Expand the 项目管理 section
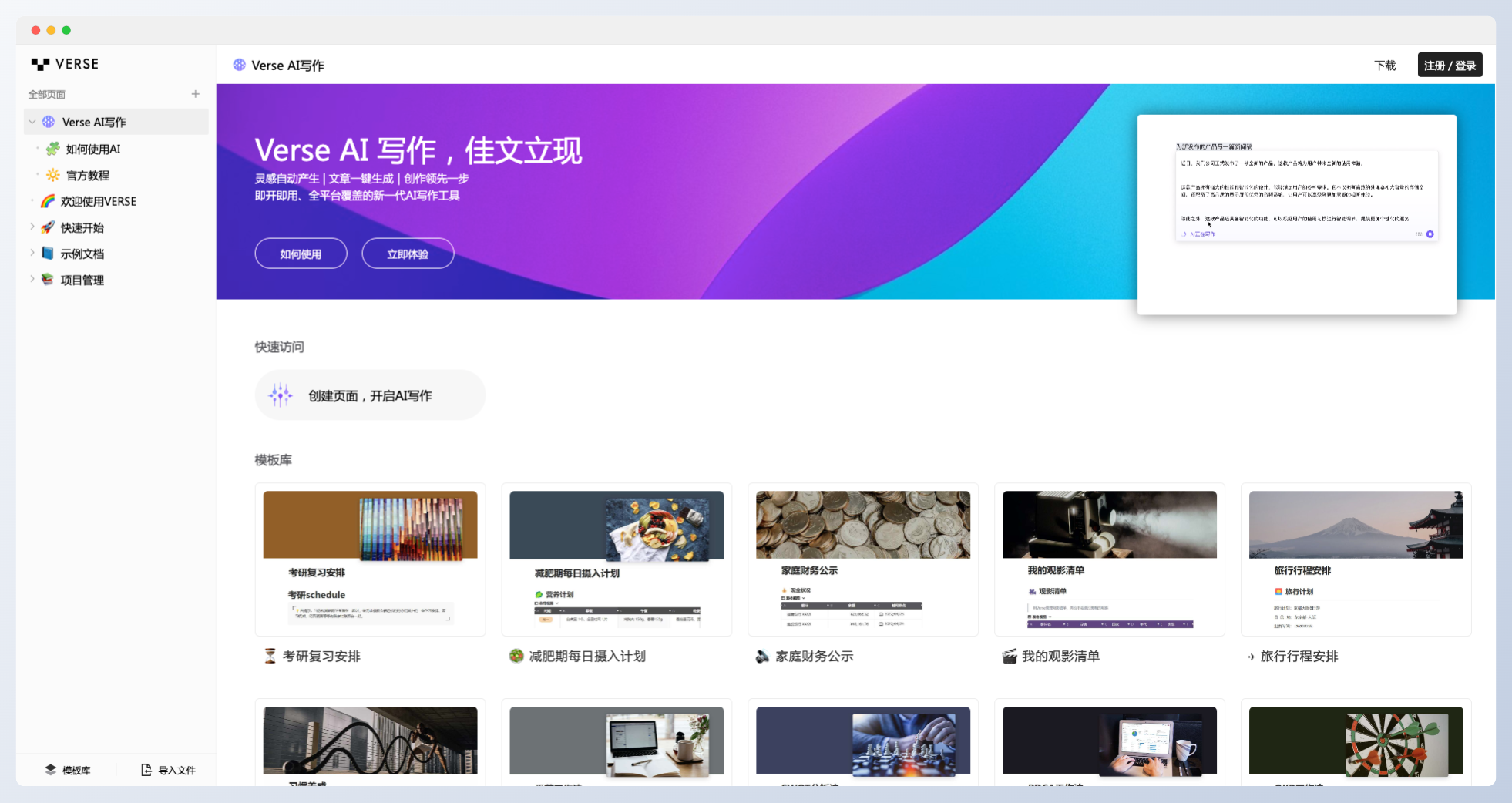The width and height of the screenshot is (1512, 803). [x=32, y=279]
